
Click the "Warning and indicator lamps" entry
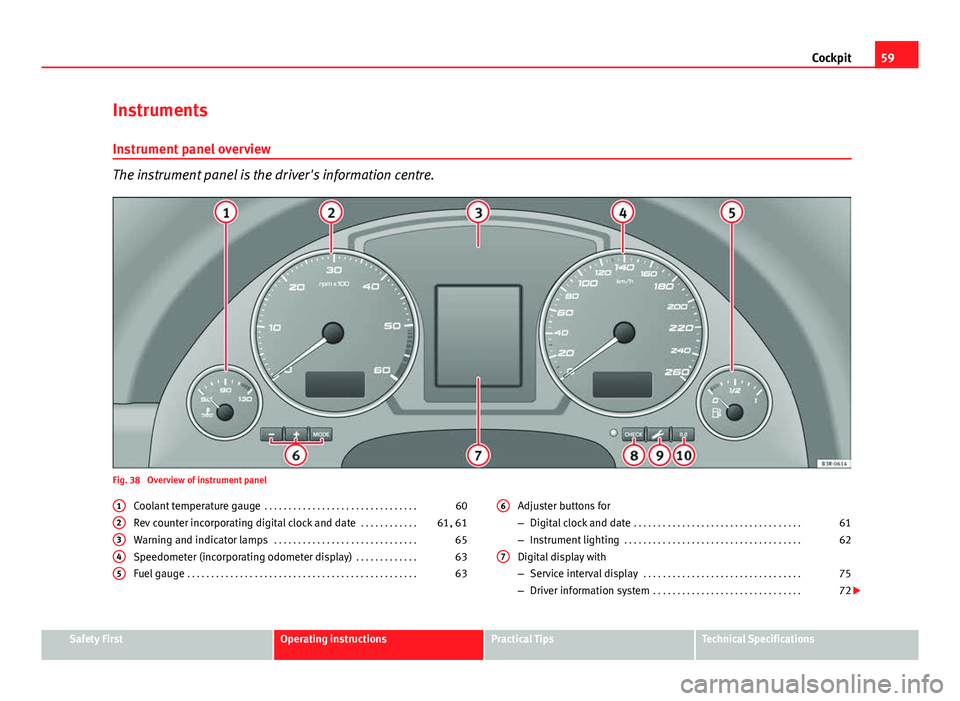pyautogui.click(x=200, y=540)
